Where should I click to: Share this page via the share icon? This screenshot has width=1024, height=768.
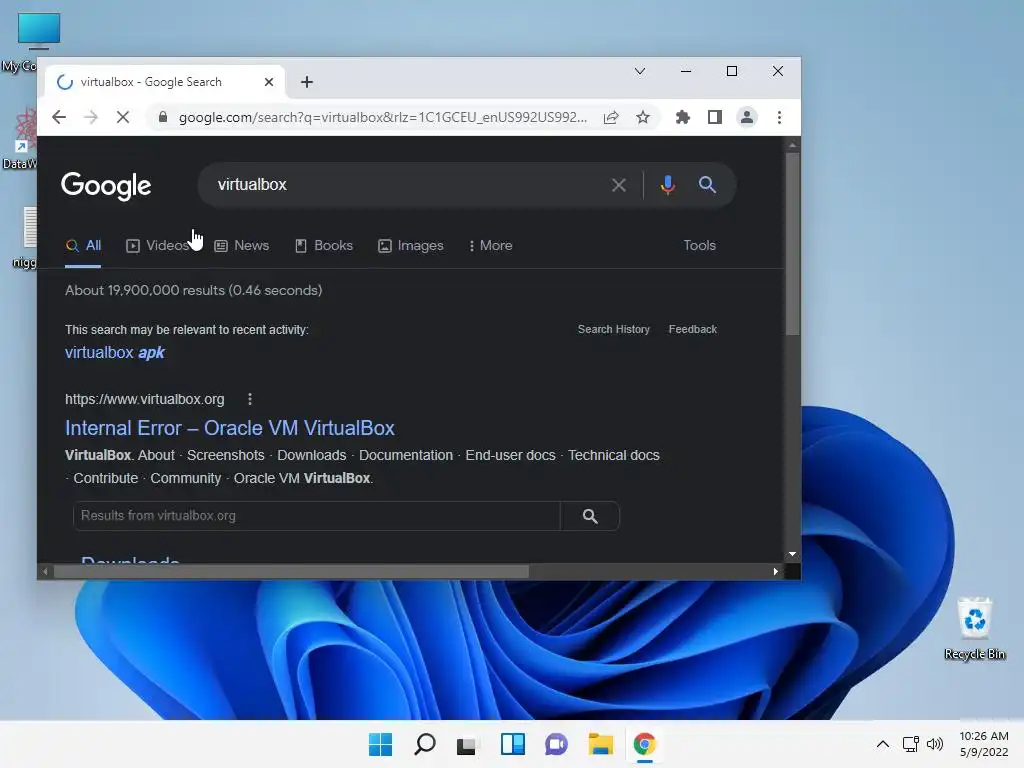611,118
